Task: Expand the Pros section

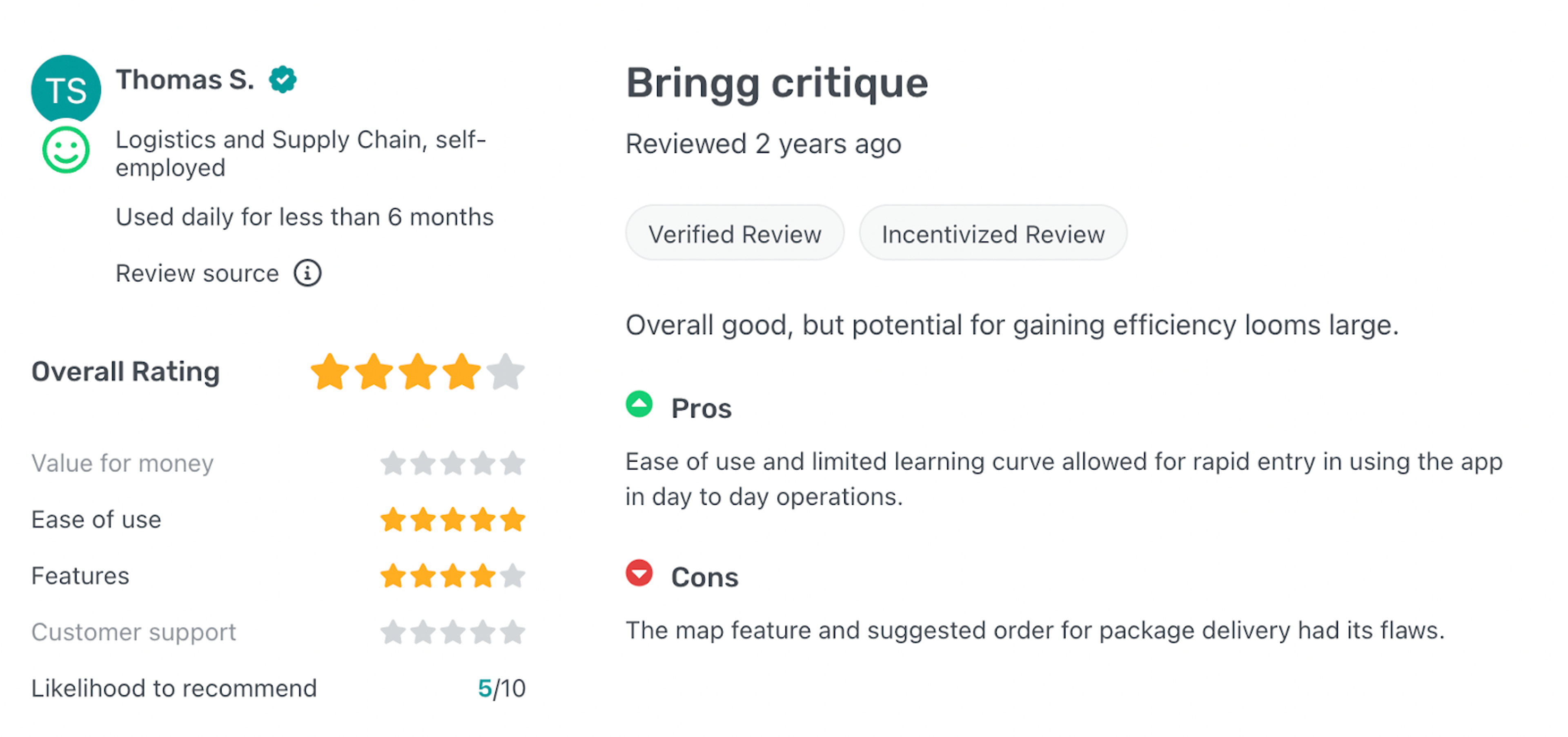Action: tap(701, 407)
